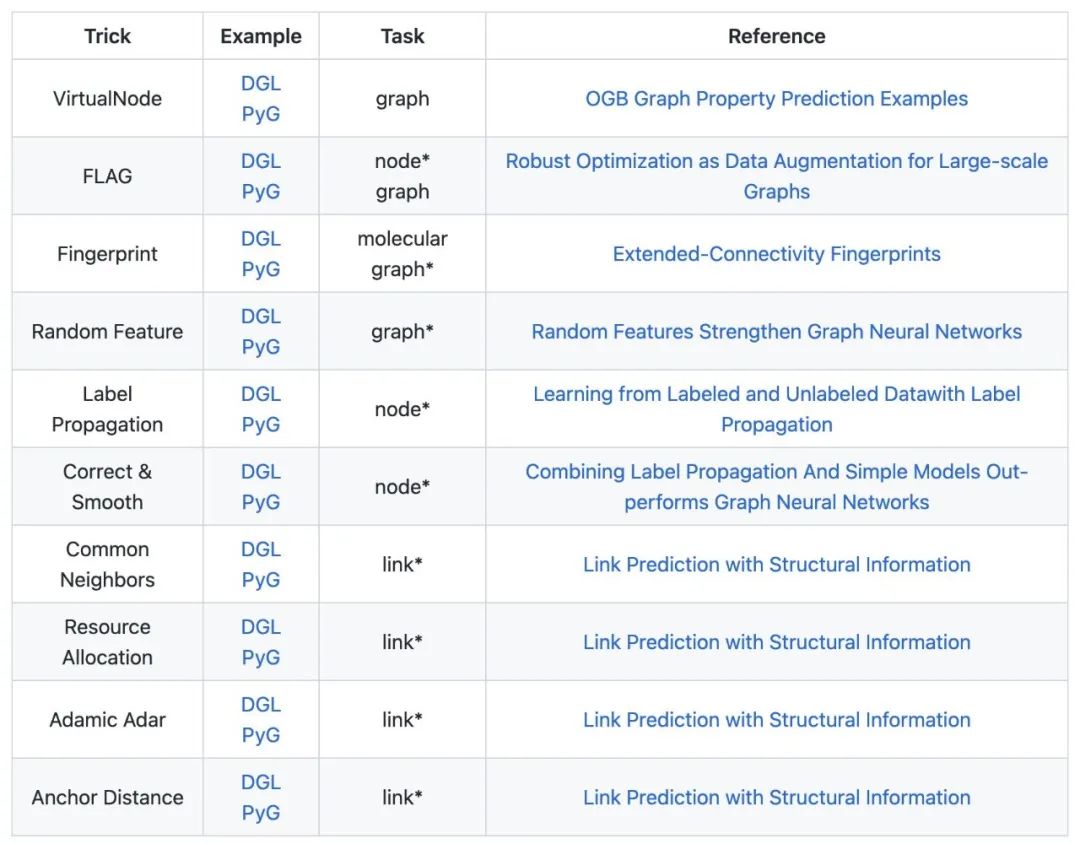The height and width of the screenshot is (844, 1080).
Task: Click the DGL link in FLAG row
Action: click(260, 161)
